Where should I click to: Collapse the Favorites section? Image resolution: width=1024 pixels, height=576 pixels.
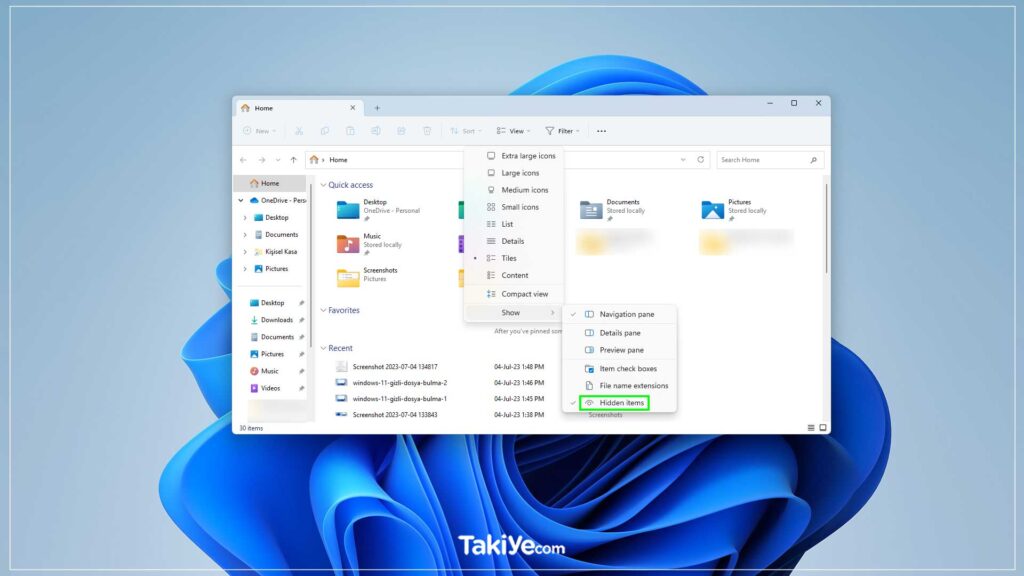(x=323, y=310)
